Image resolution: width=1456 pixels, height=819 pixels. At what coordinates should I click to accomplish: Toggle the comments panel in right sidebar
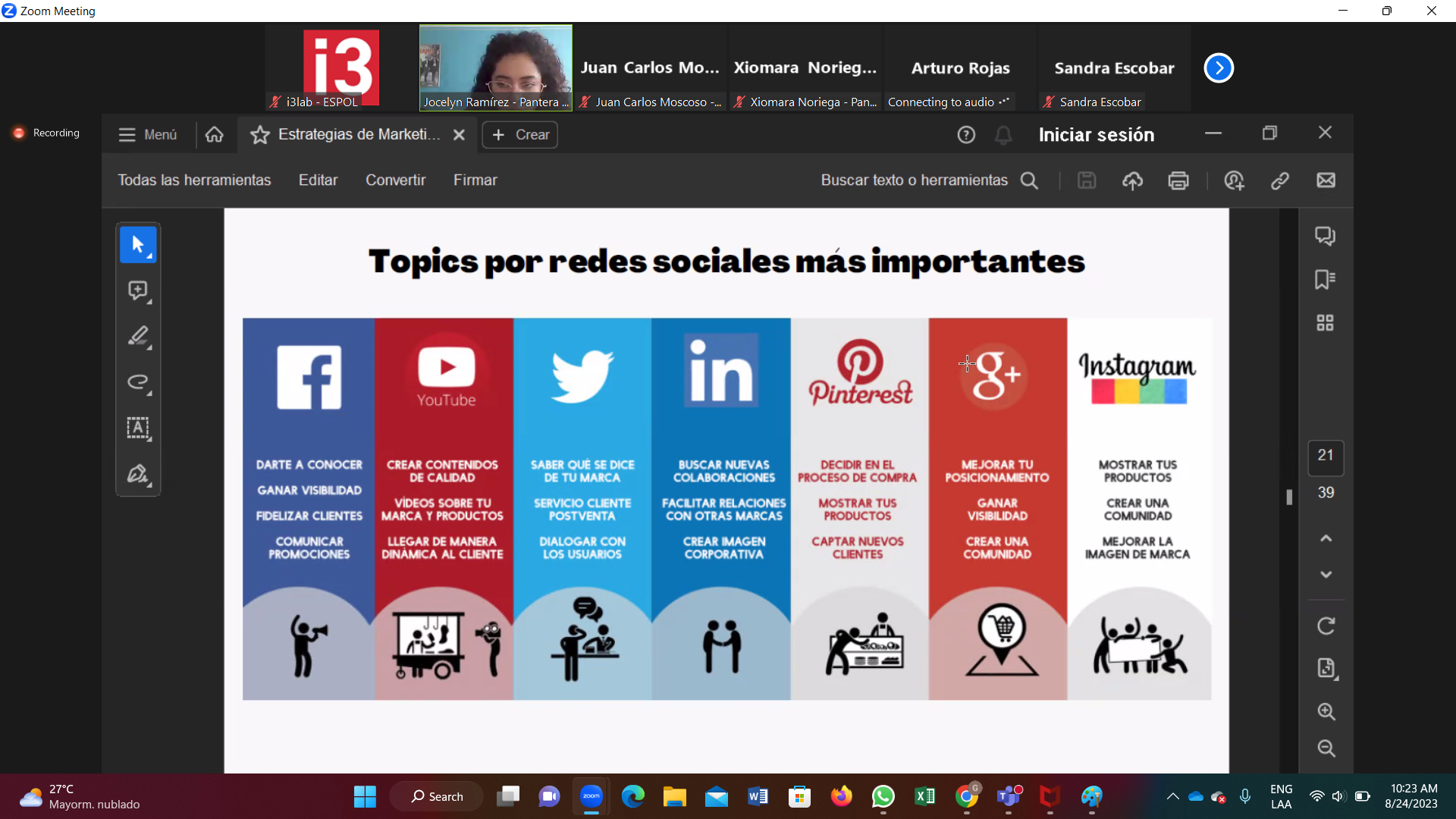1325,236
